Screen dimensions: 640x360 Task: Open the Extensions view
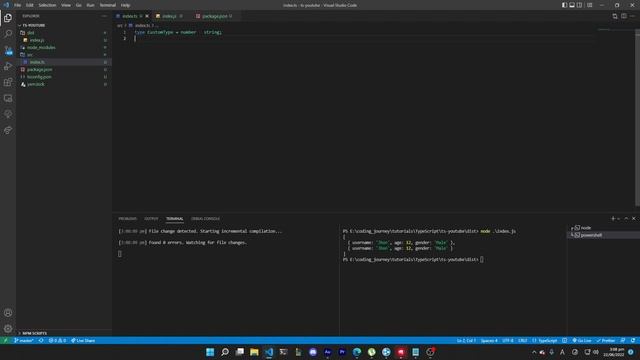click(8, 82)
